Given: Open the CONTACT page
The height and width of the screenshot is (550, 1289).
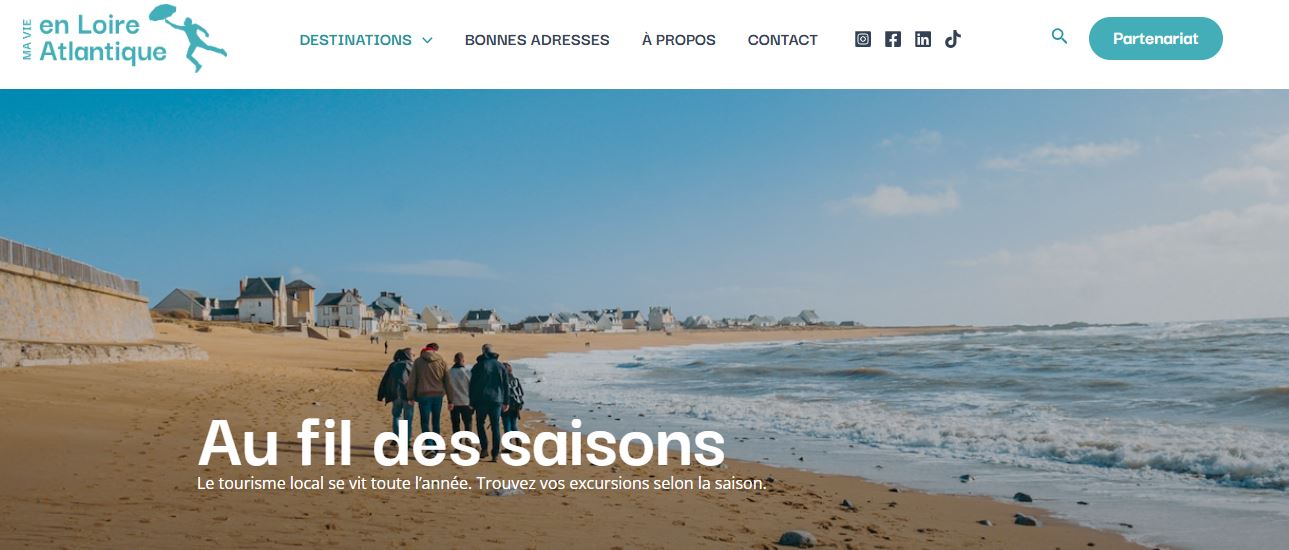Looking at the screenshot, I should (783, 40).
